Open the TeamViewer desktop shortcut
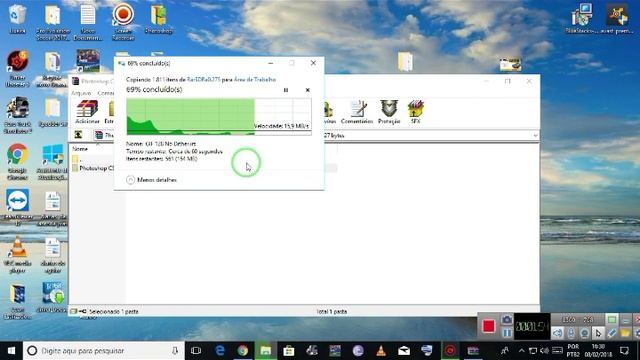Image resolution: width=640 pixels, height=360 pixels. point(18,207)
